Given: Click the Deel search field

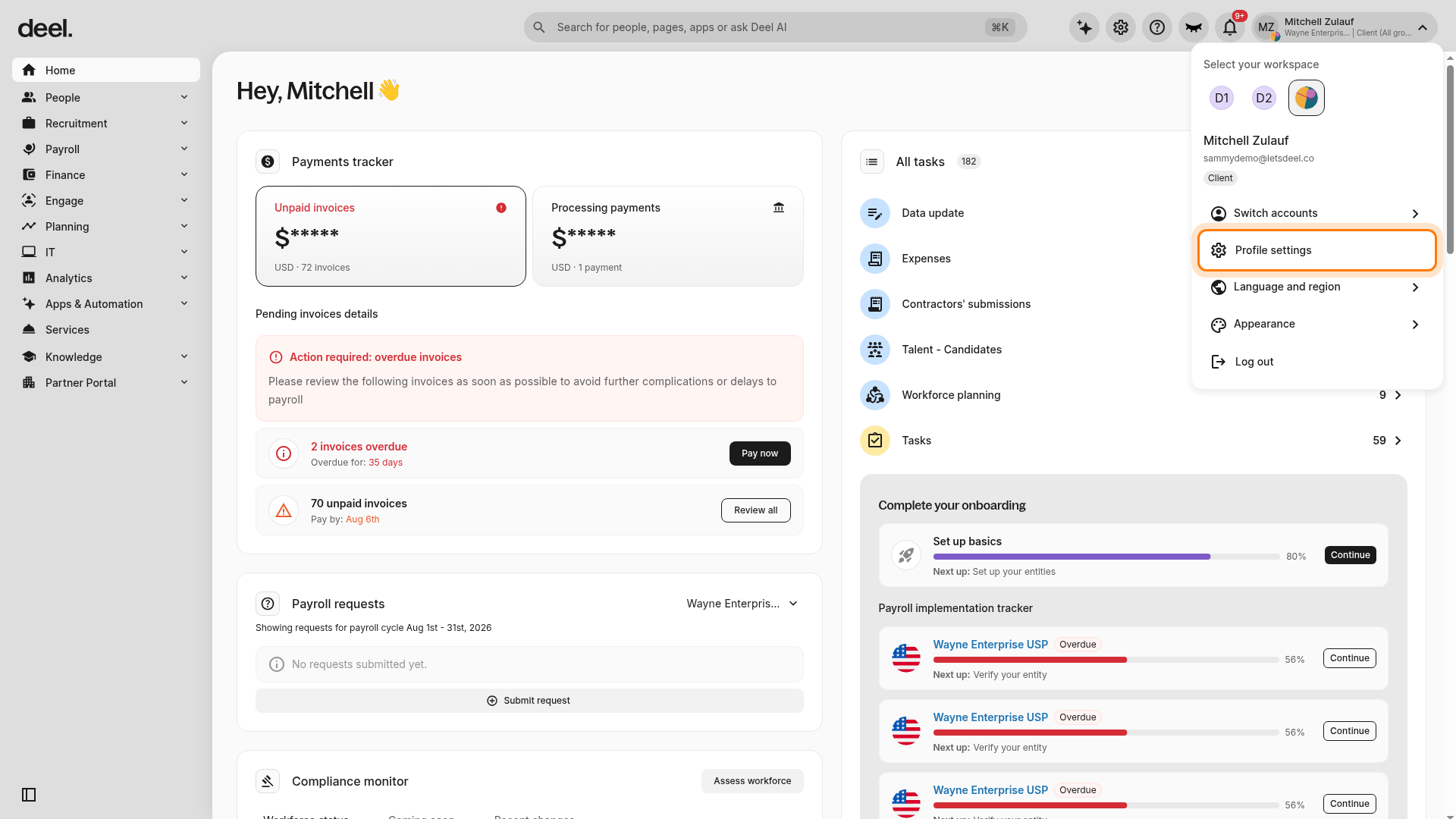Looking at the screenshot, I should 775,27.
